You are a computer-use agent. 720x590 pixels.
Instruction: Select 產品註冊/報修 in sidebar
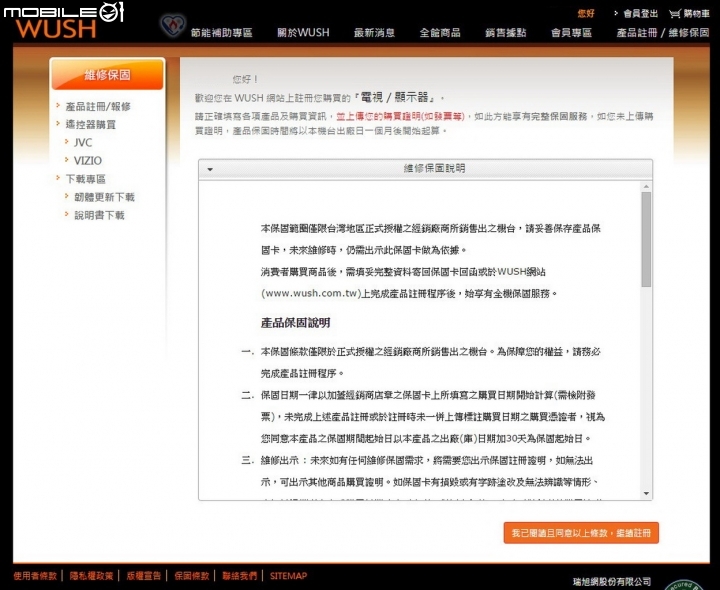[98, 107]
